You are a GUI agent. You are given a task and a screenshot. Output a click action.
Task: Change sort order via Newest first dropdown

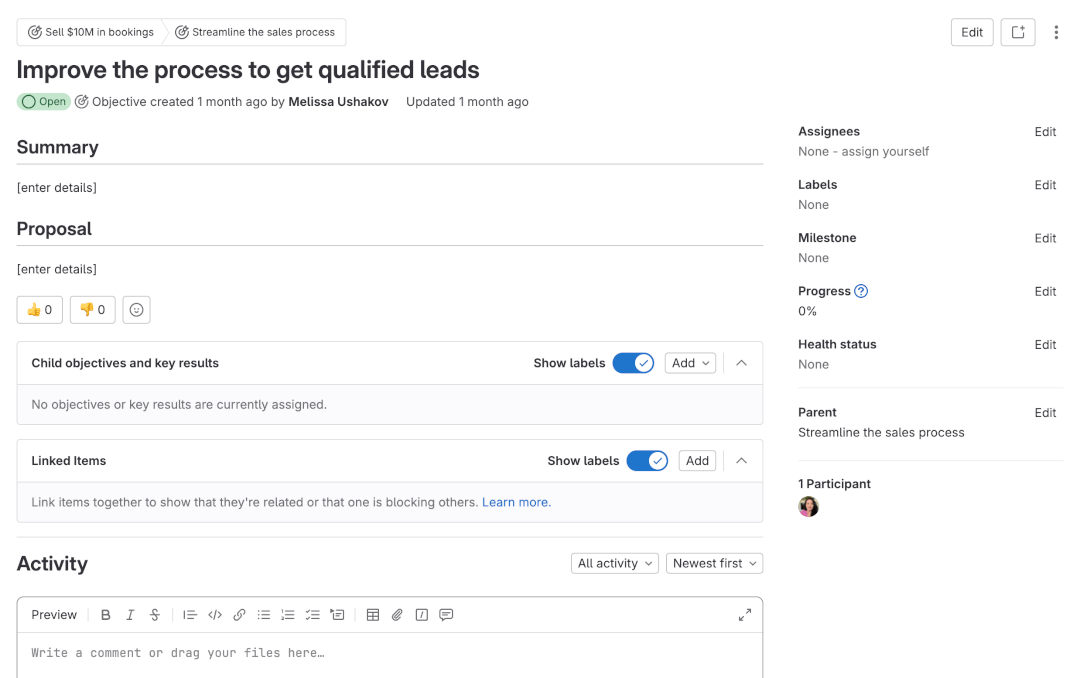[714, 563]
